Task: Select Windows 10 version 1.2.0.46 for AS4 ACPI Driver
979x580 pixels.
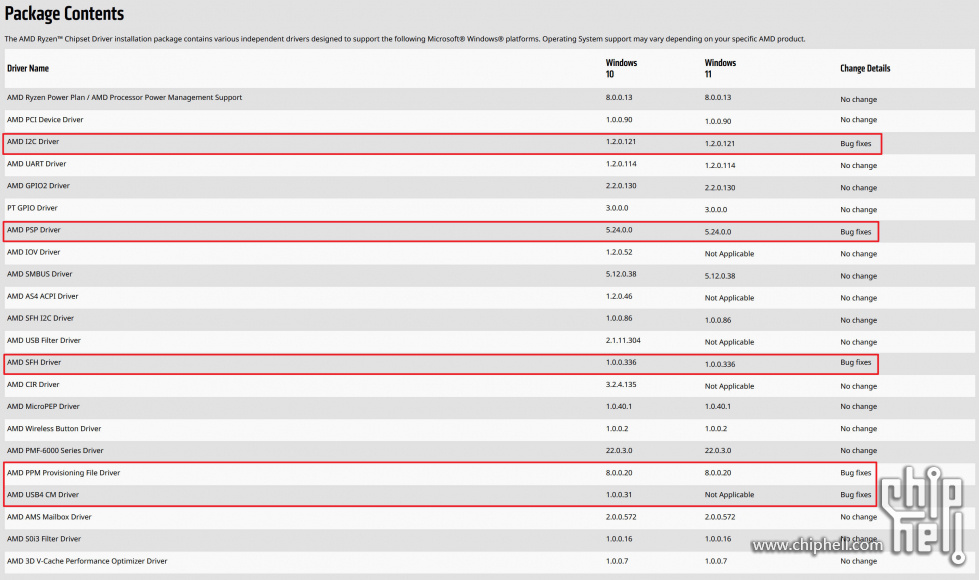Action: (x=619, y=296)
